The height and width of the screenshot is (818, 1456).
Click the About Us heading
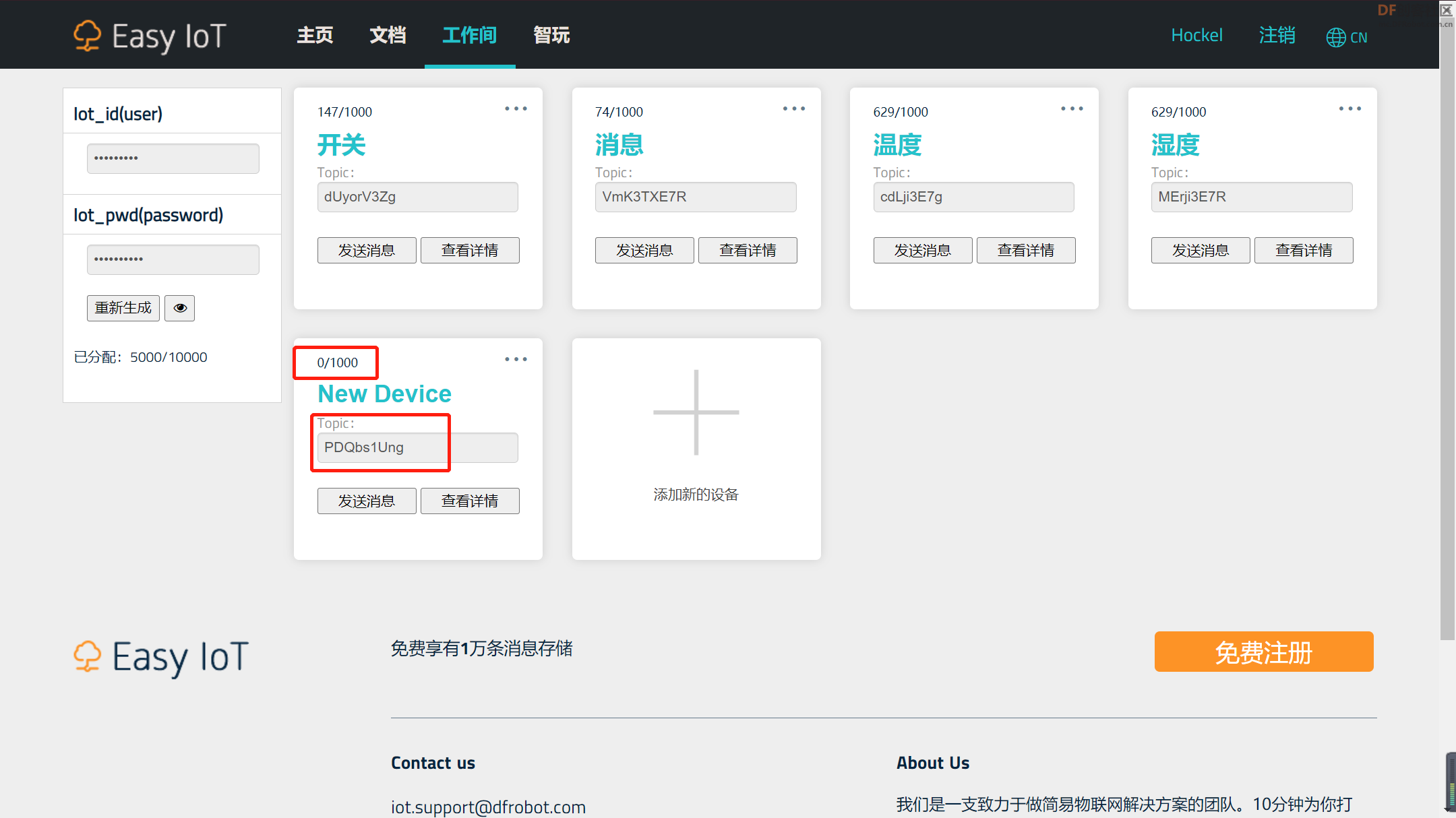pyautogui.click(x=932, y=763)
